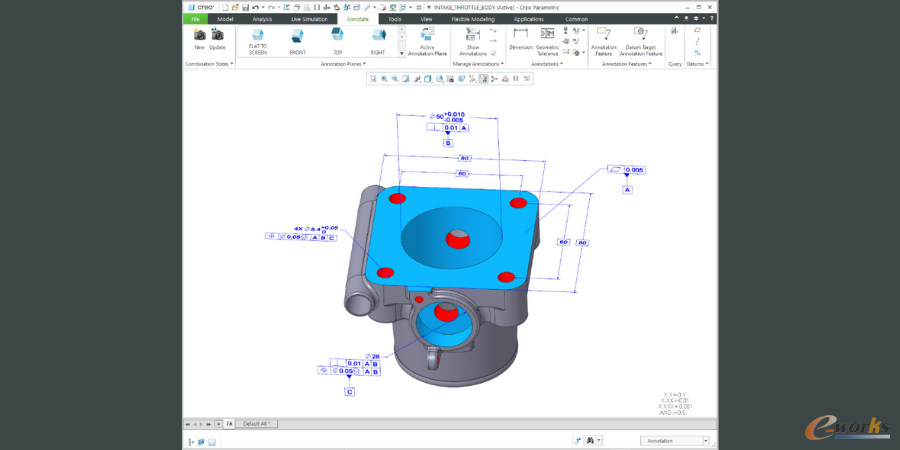
Task: Switch to the Common tab
Action: tap(576, 19)
